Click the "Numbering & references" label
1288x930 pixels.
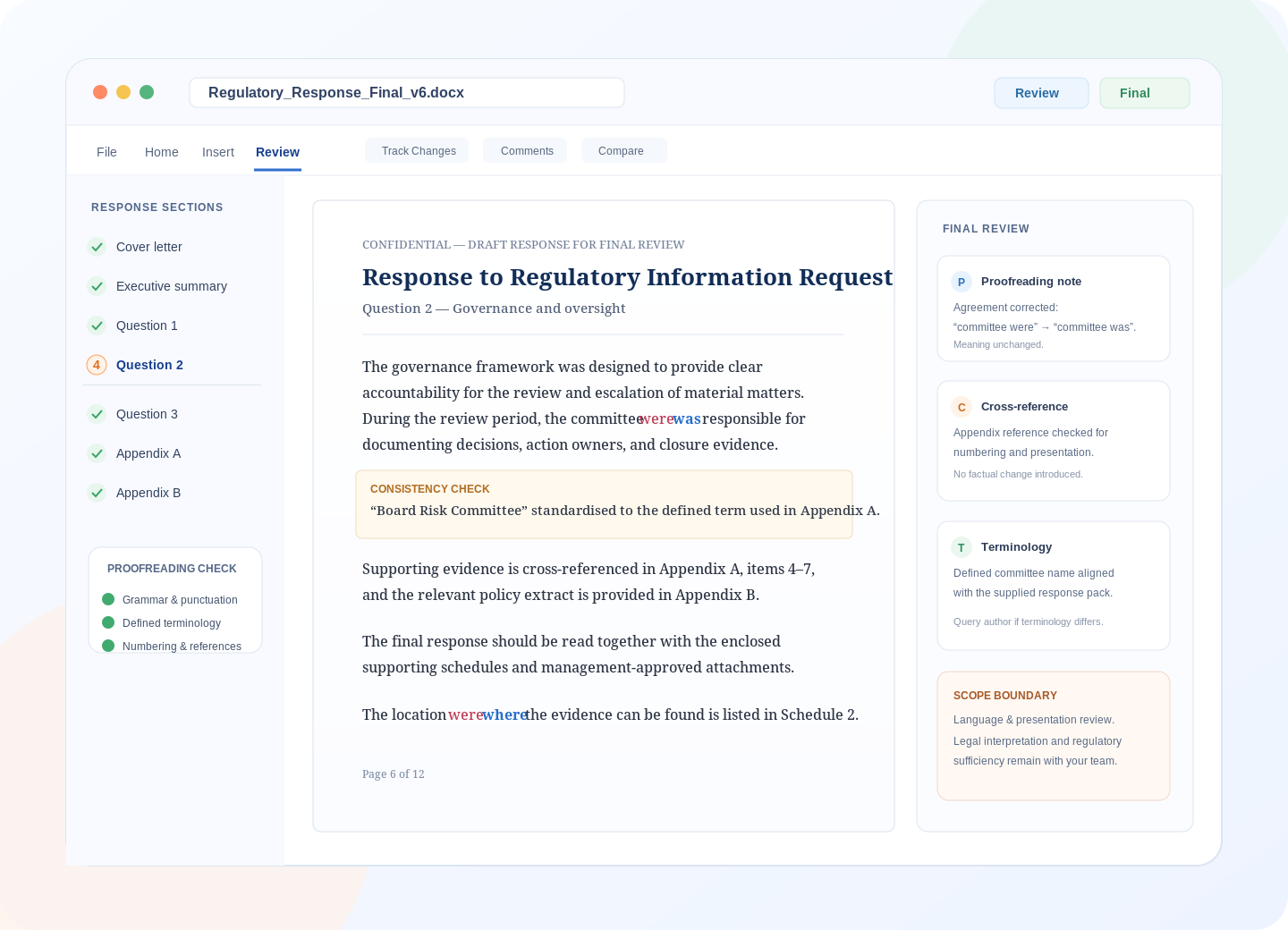coord(182,647)
